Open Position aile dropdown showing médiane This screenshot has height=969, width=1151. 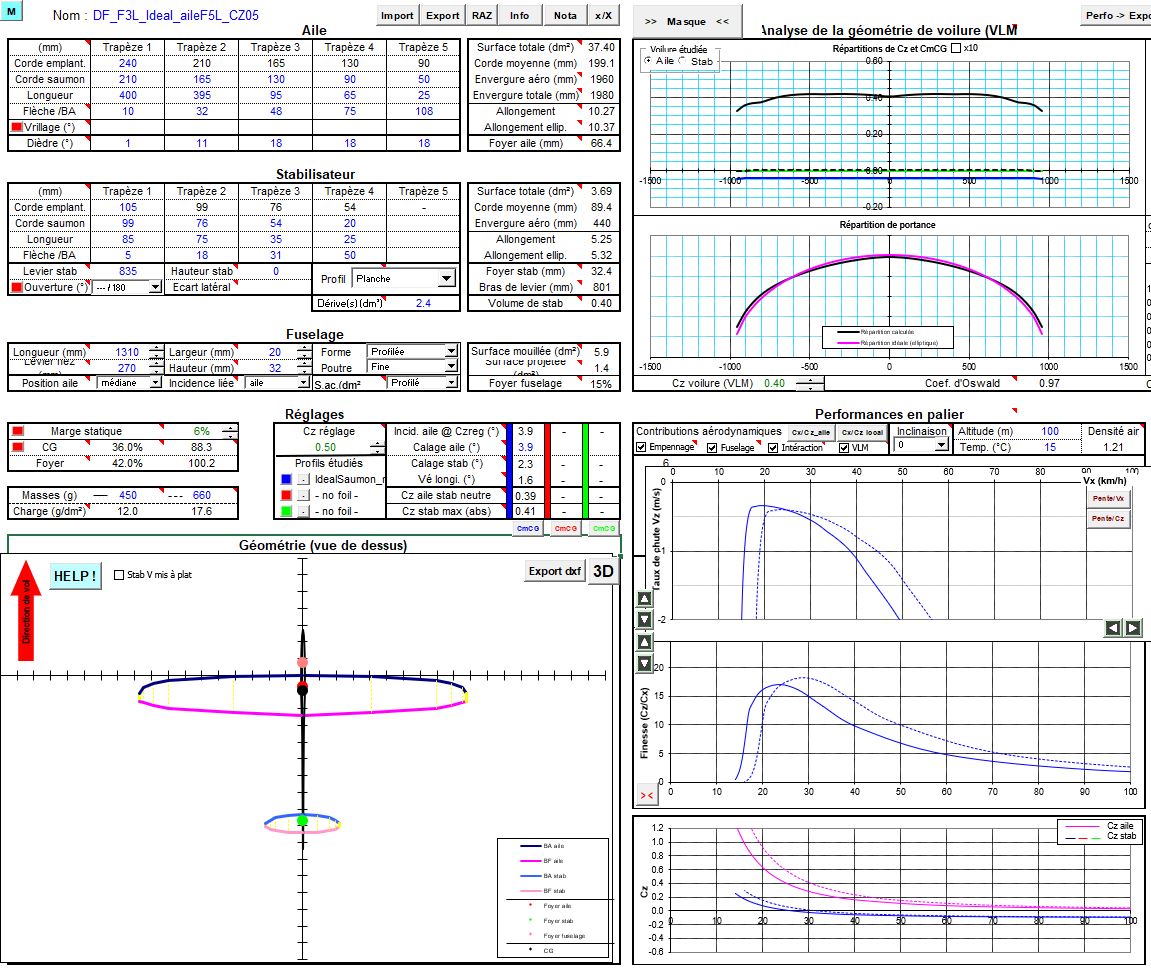pos(155,382)
